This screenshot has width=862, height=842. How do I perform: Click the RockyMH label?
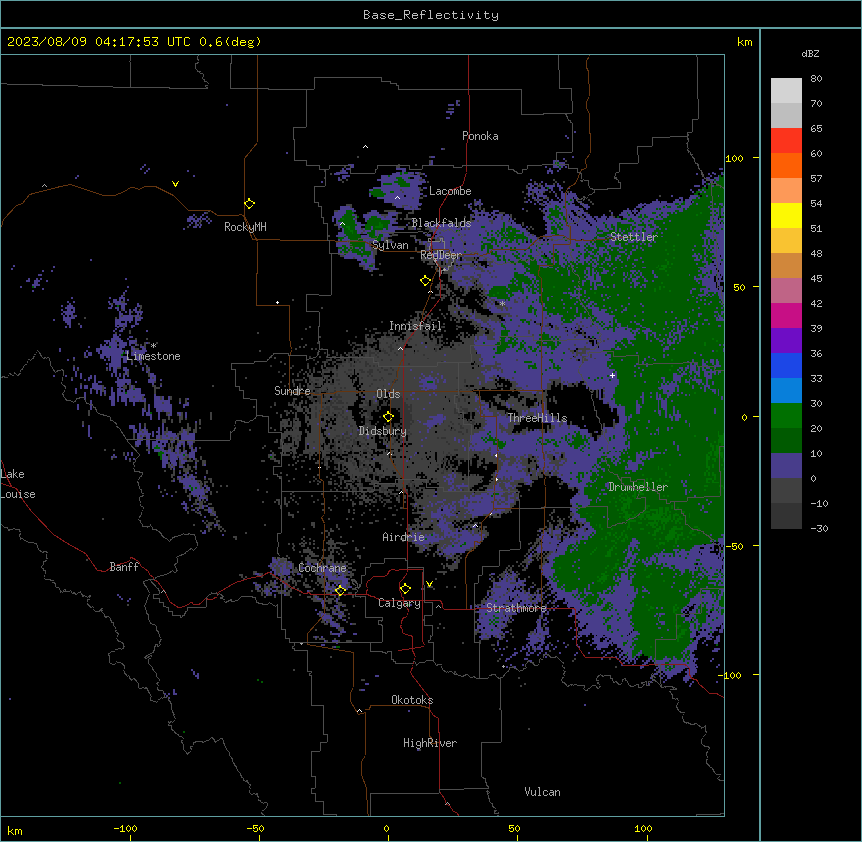pyautogui.click(x=245, y=227)
